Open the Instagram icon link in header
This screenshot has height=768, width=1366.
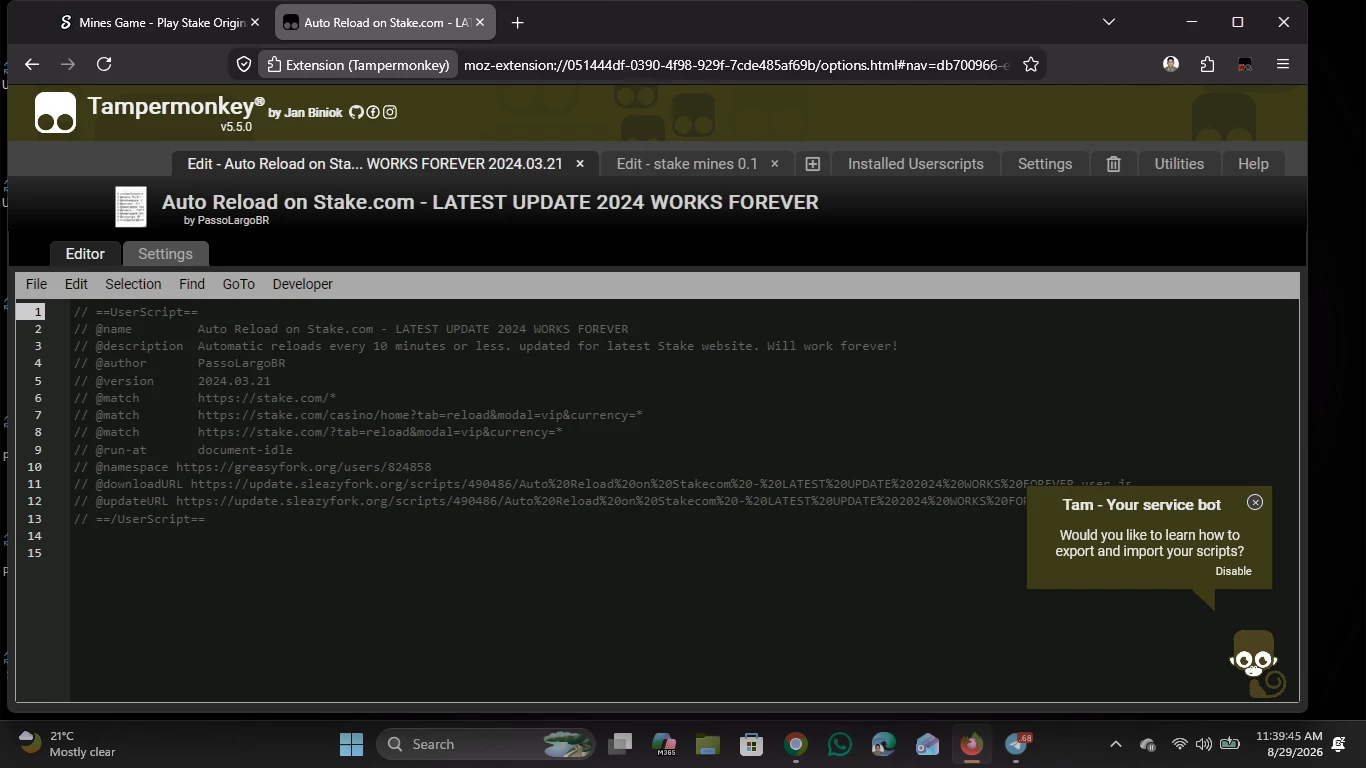coord(390,112)
